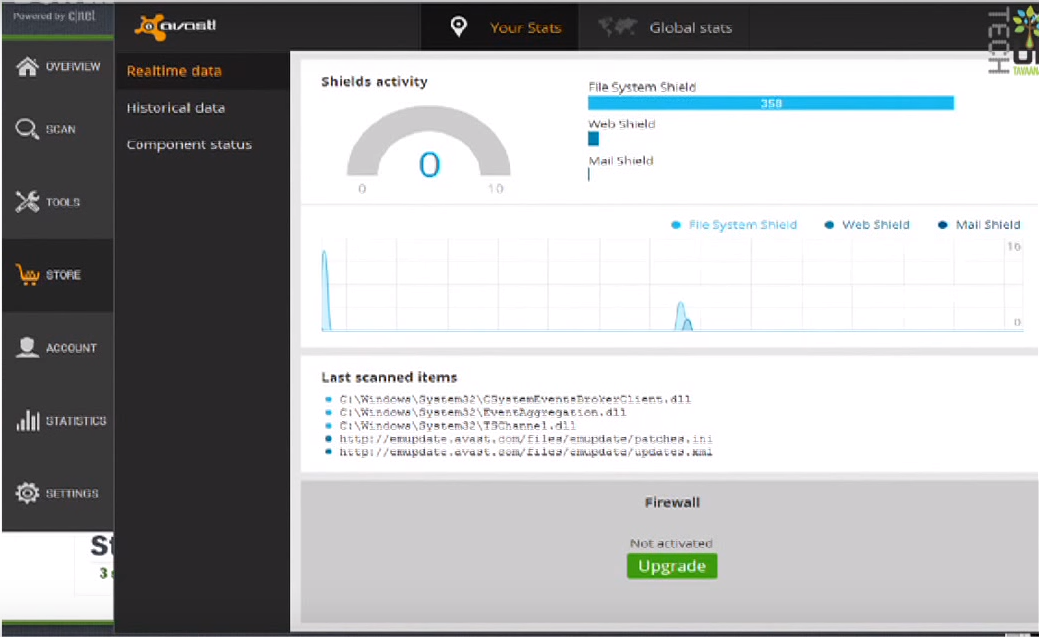Click the Firewall heading
Image resolution: width=1039 pixels, height=637 pixels.
coord(672,502)
